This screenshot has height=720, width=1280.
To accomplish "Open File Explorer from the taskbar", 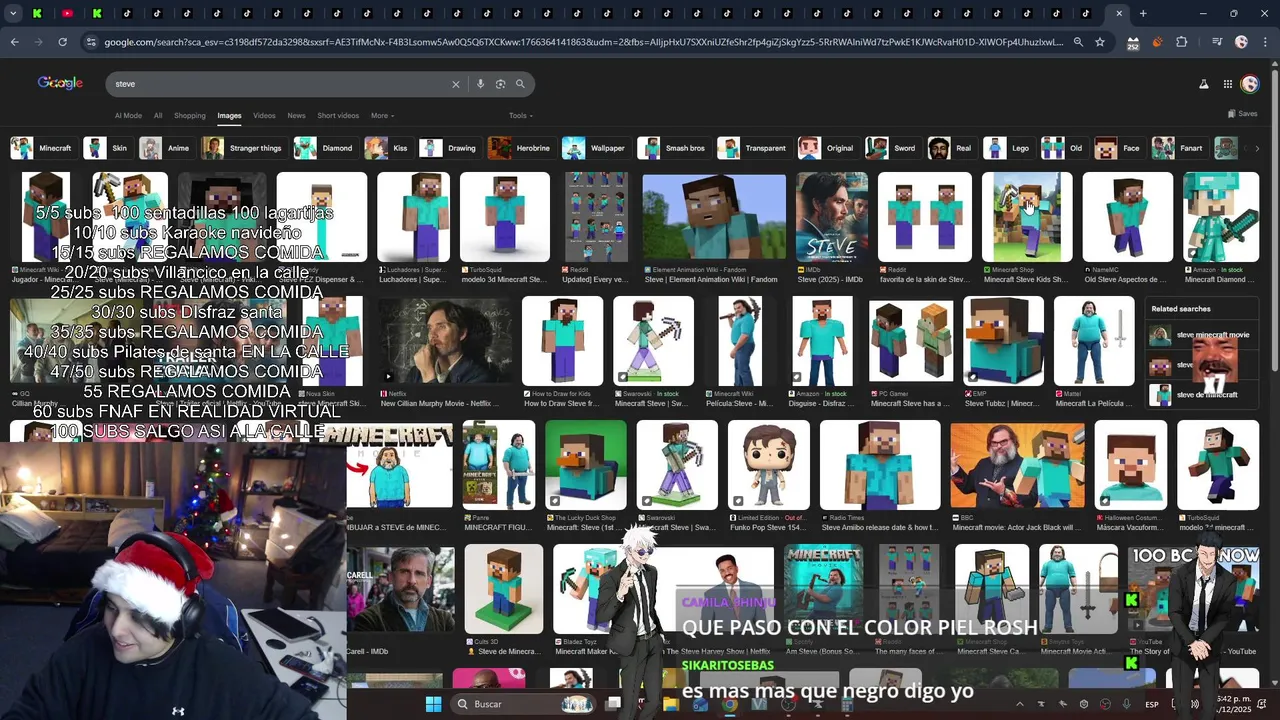I will (x=670, y=704).
